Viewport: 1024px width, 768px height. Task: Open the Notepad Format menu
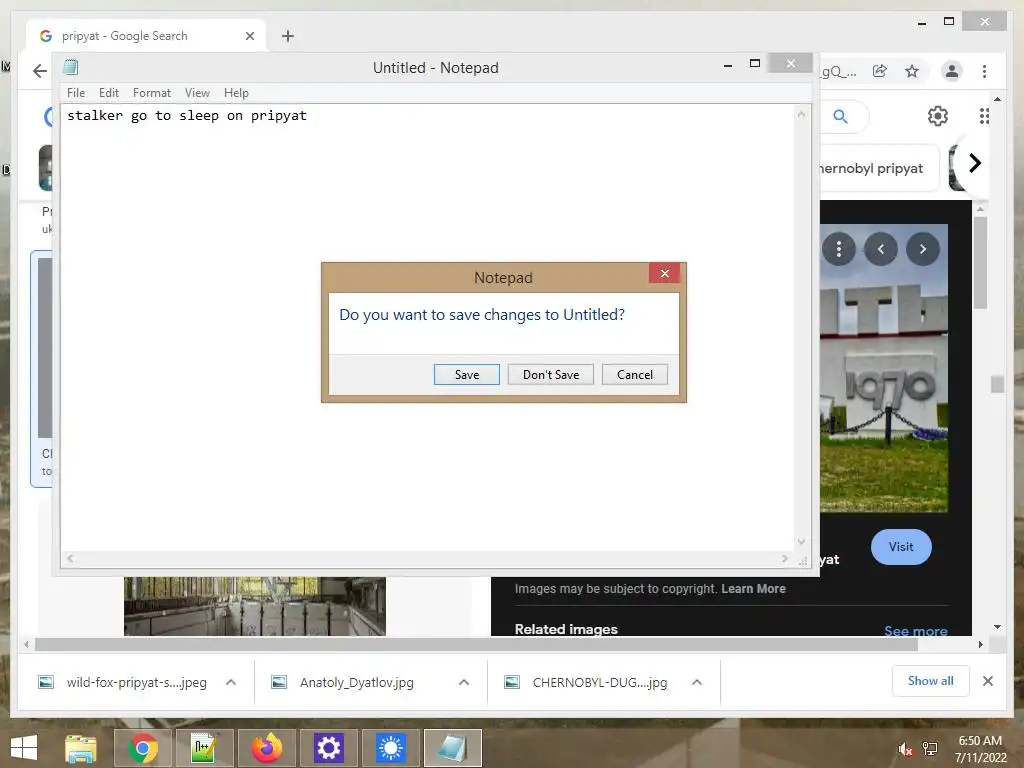(152, 93)
